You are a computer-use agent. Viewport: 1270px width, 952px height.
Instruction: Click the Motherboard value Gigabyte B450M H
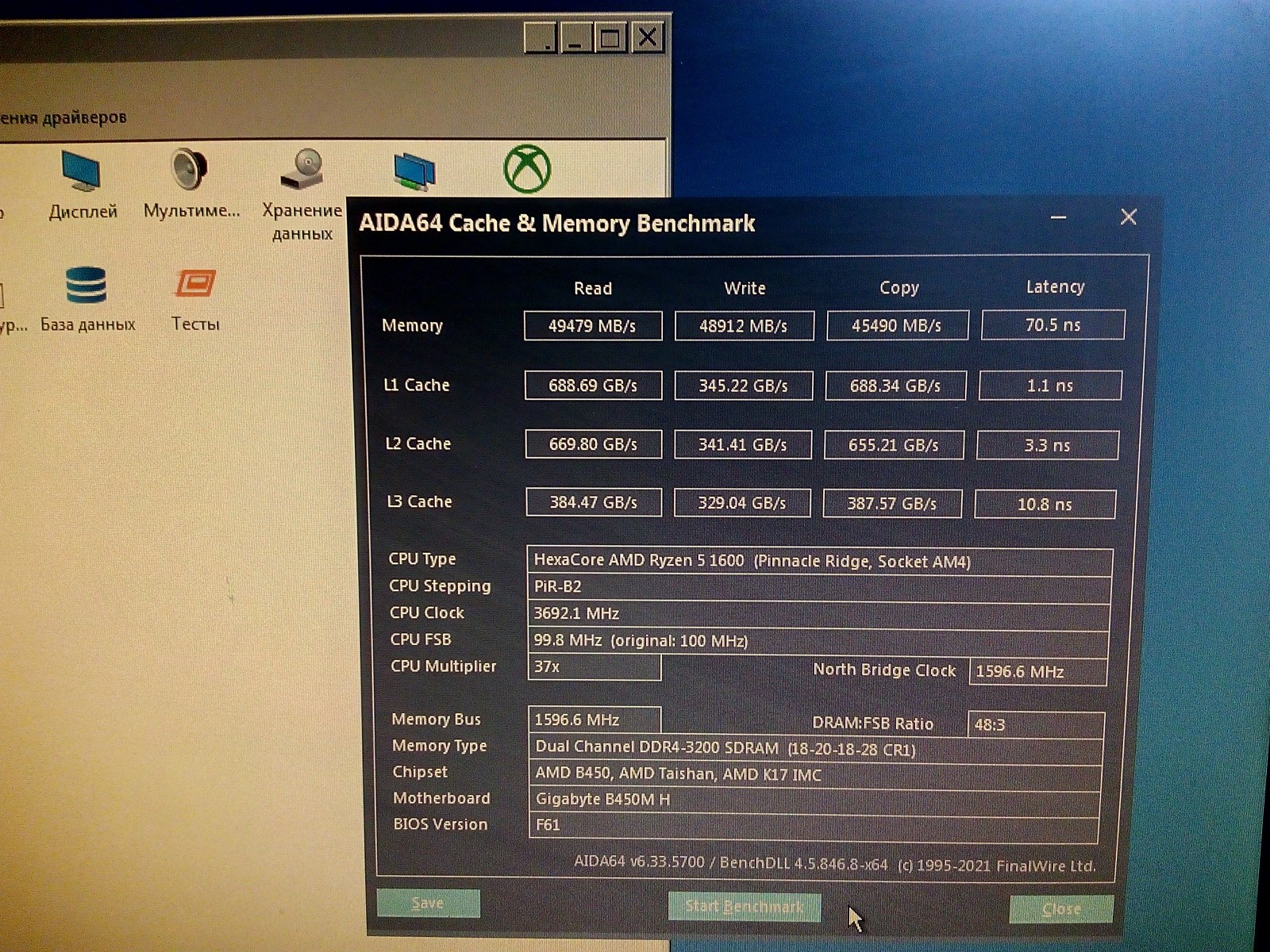tap(814, 800)
